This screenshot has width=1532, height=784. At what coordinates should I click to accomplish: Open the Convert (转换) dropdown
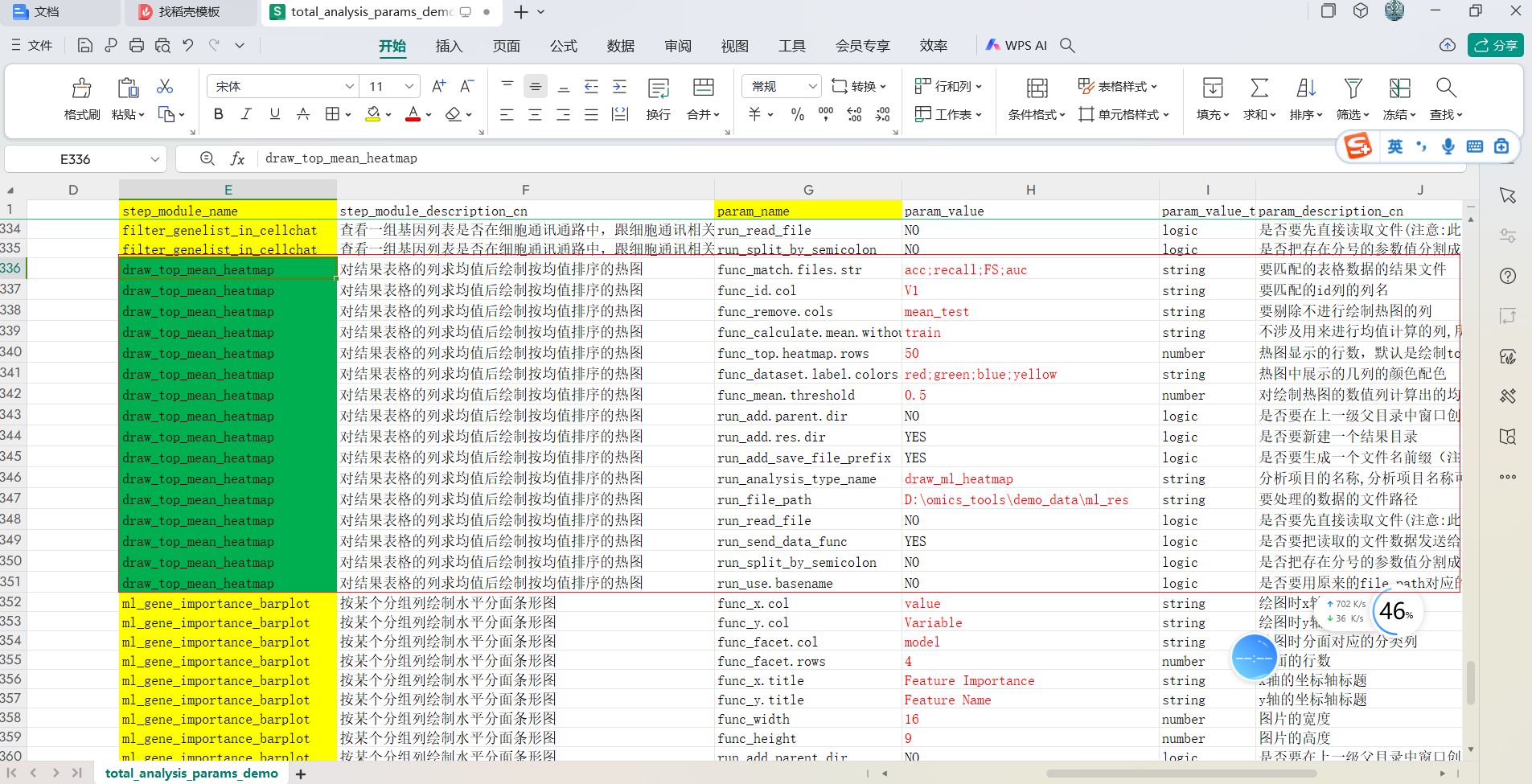pyautogui.click(x=858, y=86)
